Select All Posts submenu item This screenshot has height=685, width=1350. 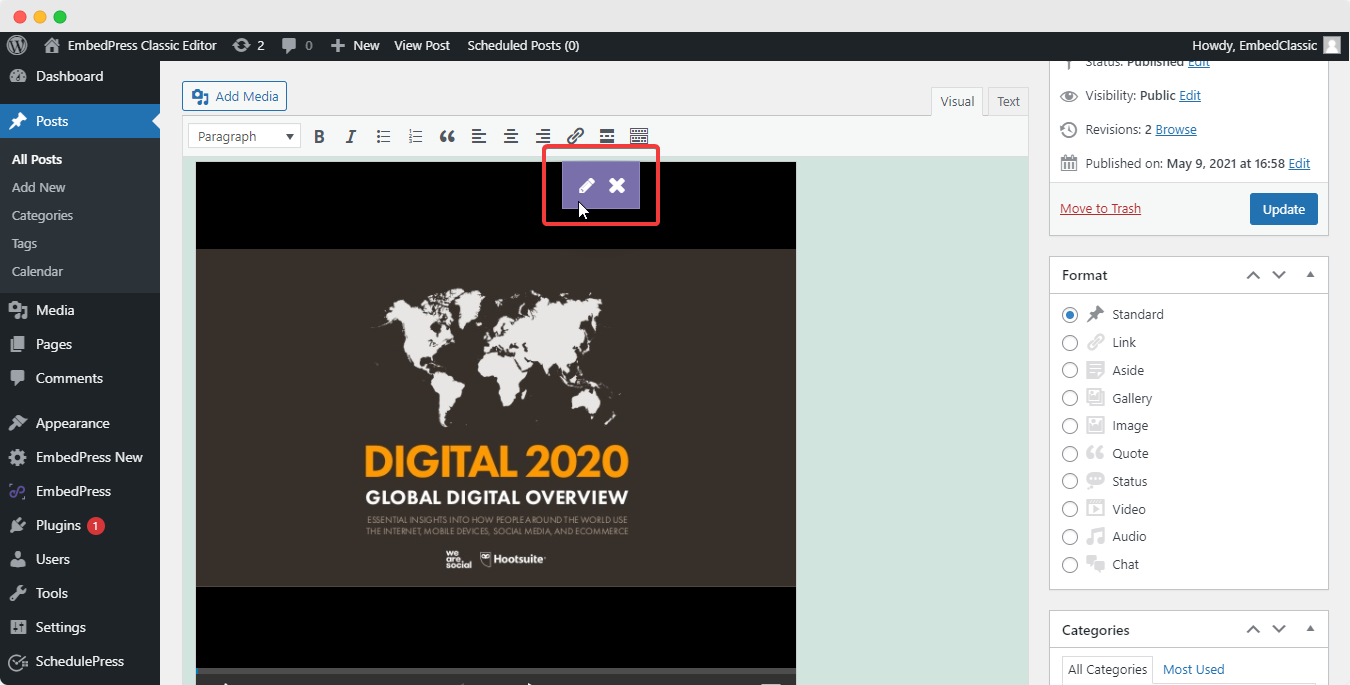coord(37,159)
